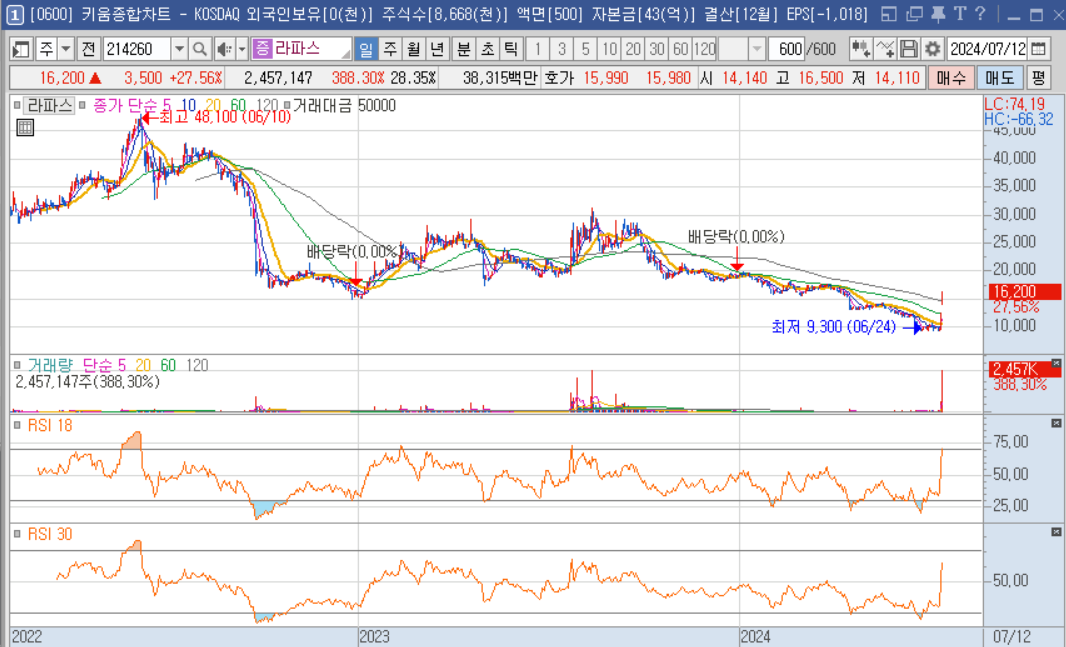Viewport: 1066px width, 647px height.
Task: Select interval 3 button
Action: click(x=562, y=49)
